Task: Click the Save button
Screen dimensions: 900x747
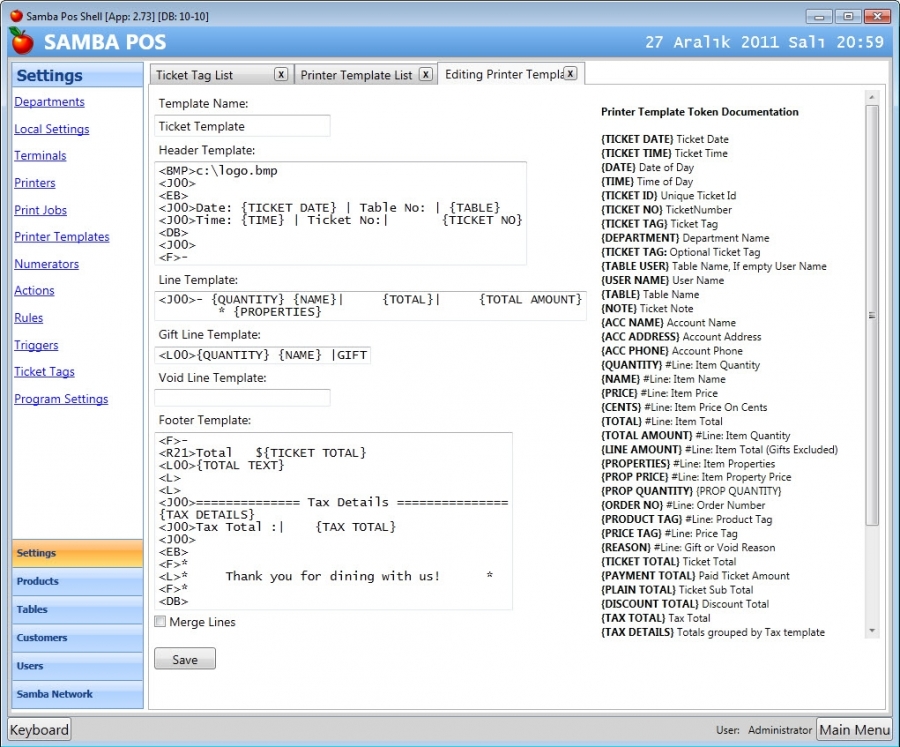Action: [185, 659]
